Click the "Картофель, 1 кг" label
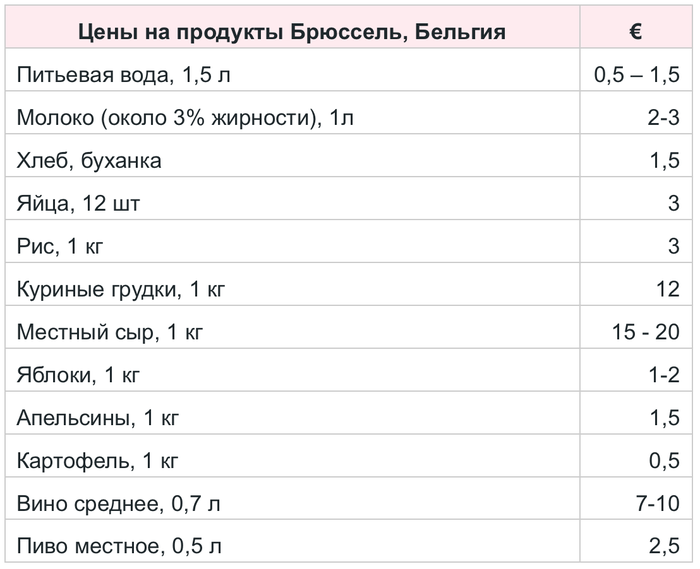Viewport: 700px width, 569px height. [97, 461]
